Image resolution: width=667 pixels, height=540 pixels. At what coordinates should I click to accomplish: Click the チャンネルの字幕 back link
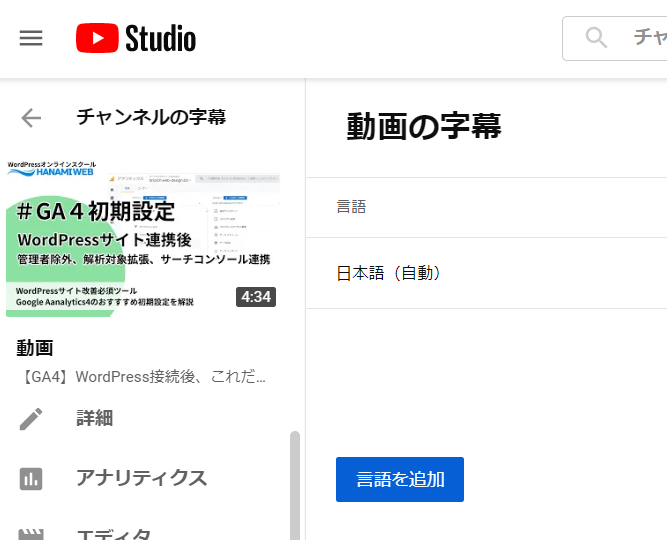pos(151,118)
